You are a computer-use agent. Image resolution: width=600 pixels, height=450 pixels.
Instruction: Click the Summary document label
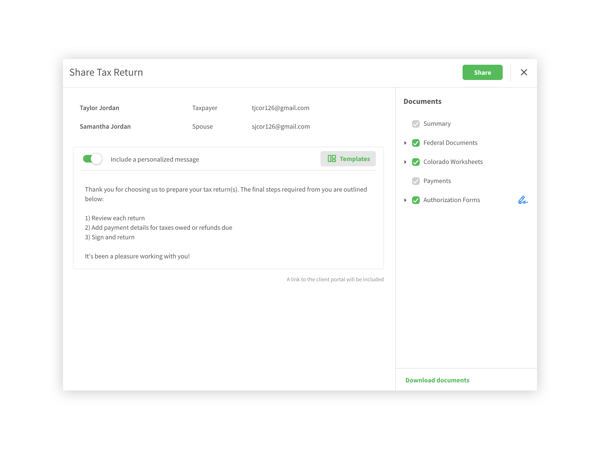(437, 124)
